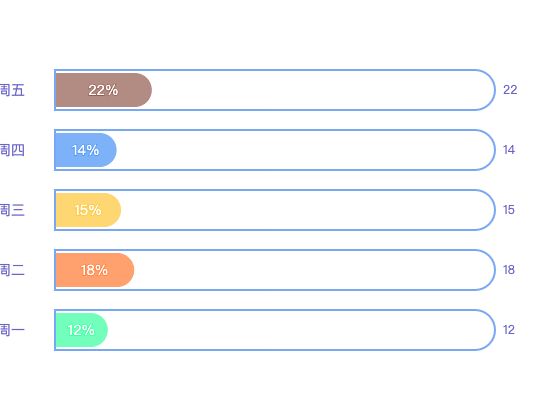The width and height of the screenshot is (550, 420).
Task: Click the brown 22% filled bar
Action: tap(103, 90)
